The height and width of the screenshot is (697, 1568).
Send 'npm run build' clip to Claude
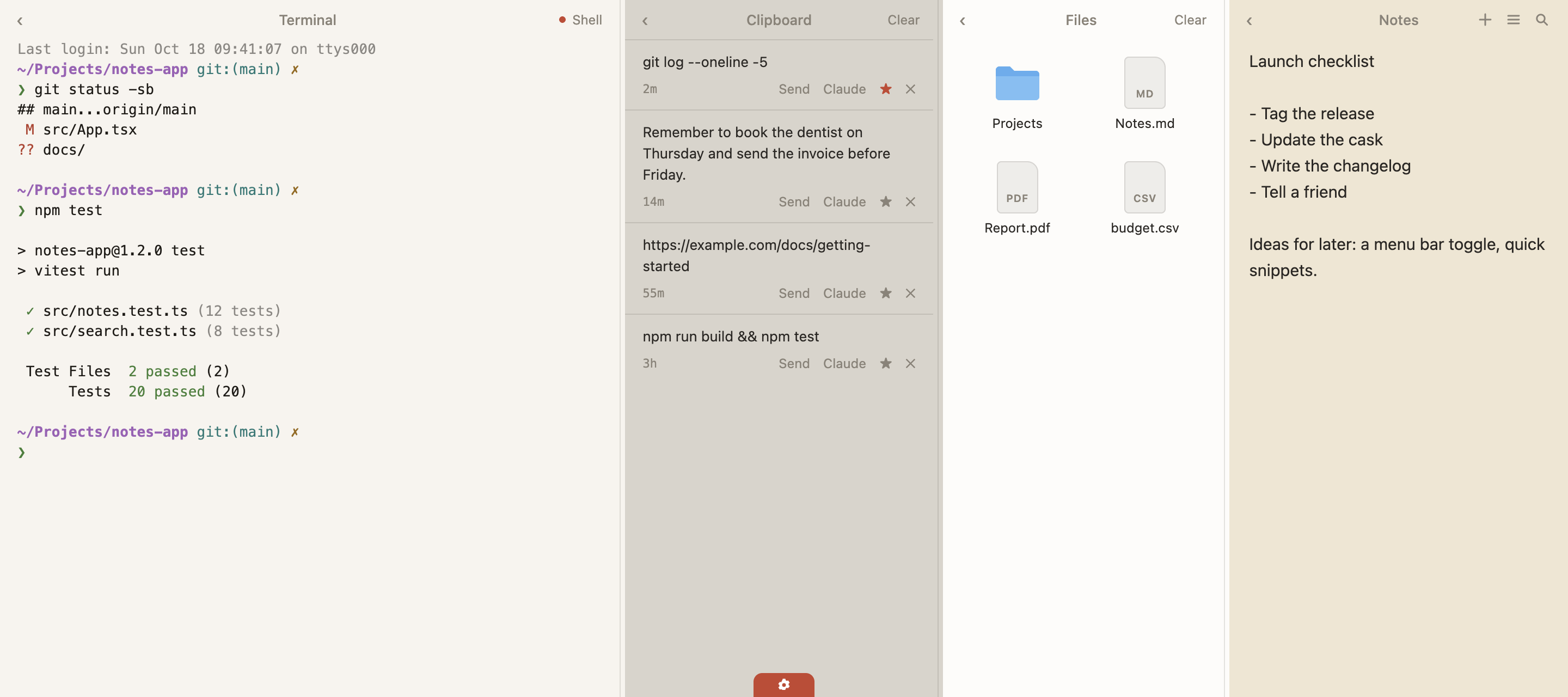pos(844,363)
